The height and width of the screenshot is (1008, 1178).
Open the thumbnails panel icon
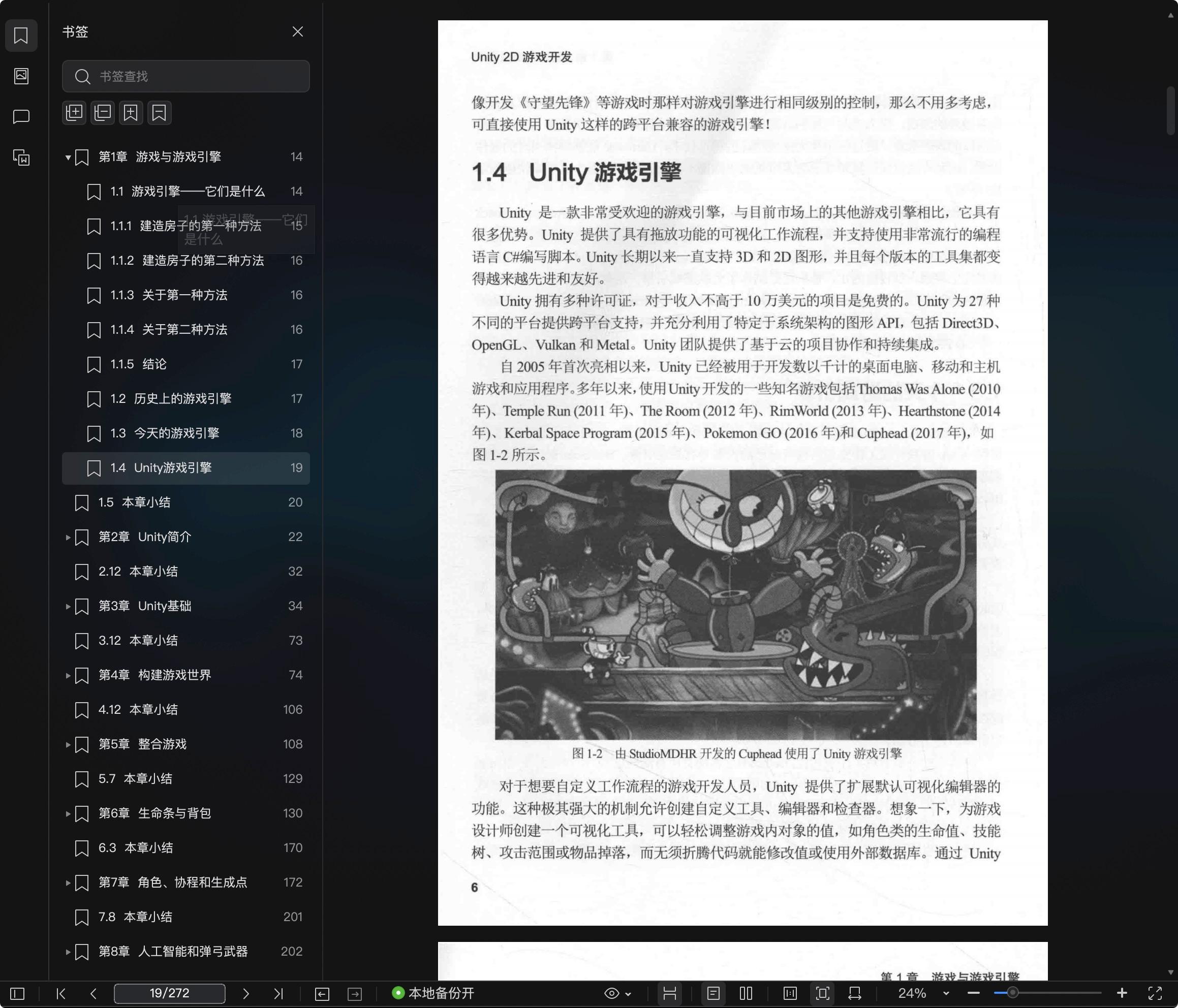(21, 76)
